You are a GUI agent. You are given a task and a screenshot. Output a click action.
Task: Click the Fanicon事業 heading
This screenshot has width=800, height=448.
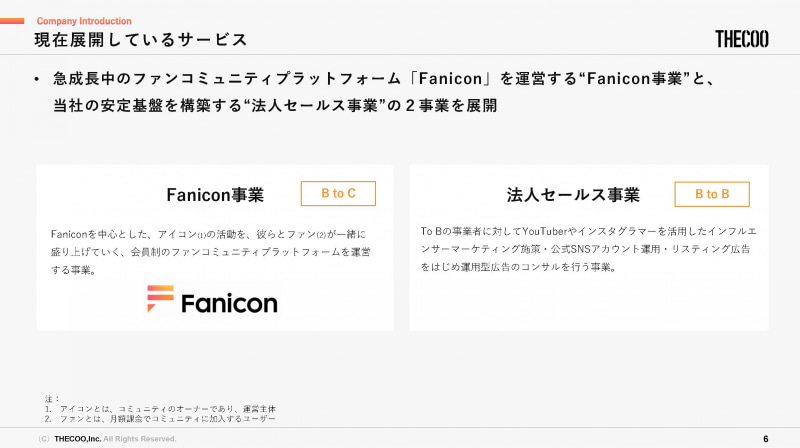(215, 194)
